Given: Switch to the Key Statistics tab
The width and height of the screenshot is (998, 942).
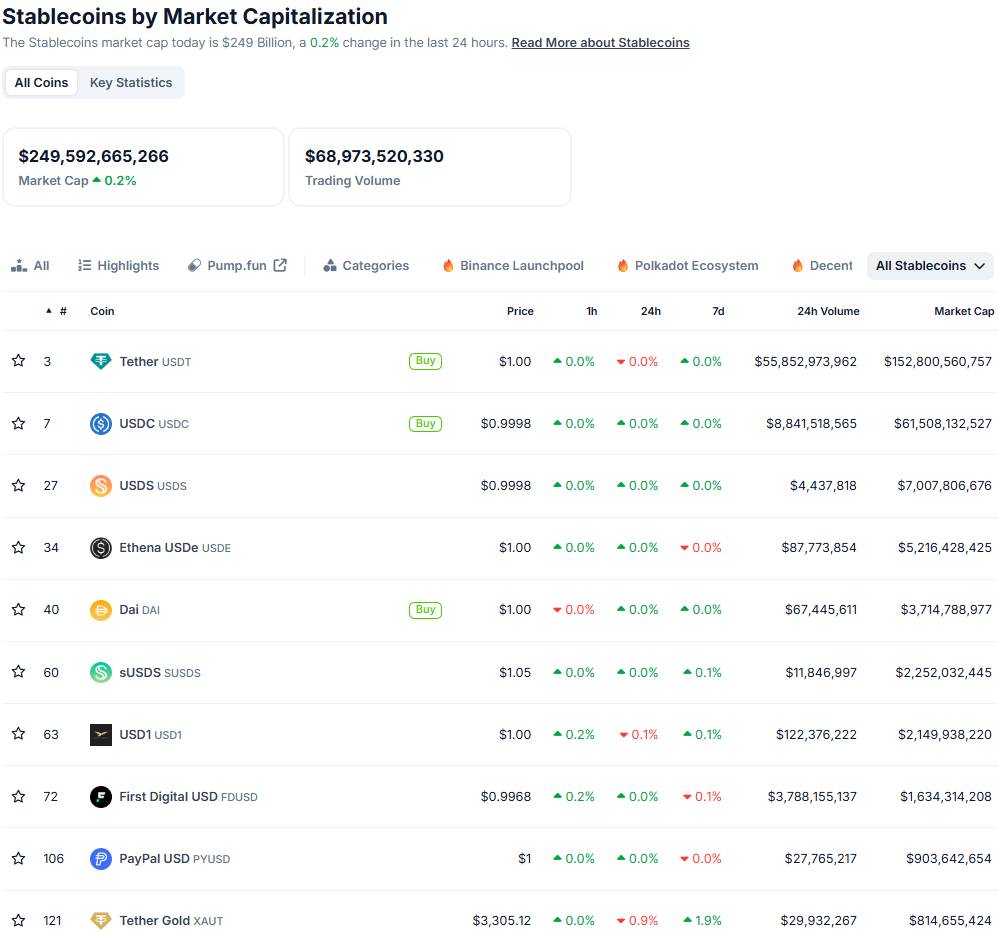Looking at the screenshot, I should pos(131,83).
